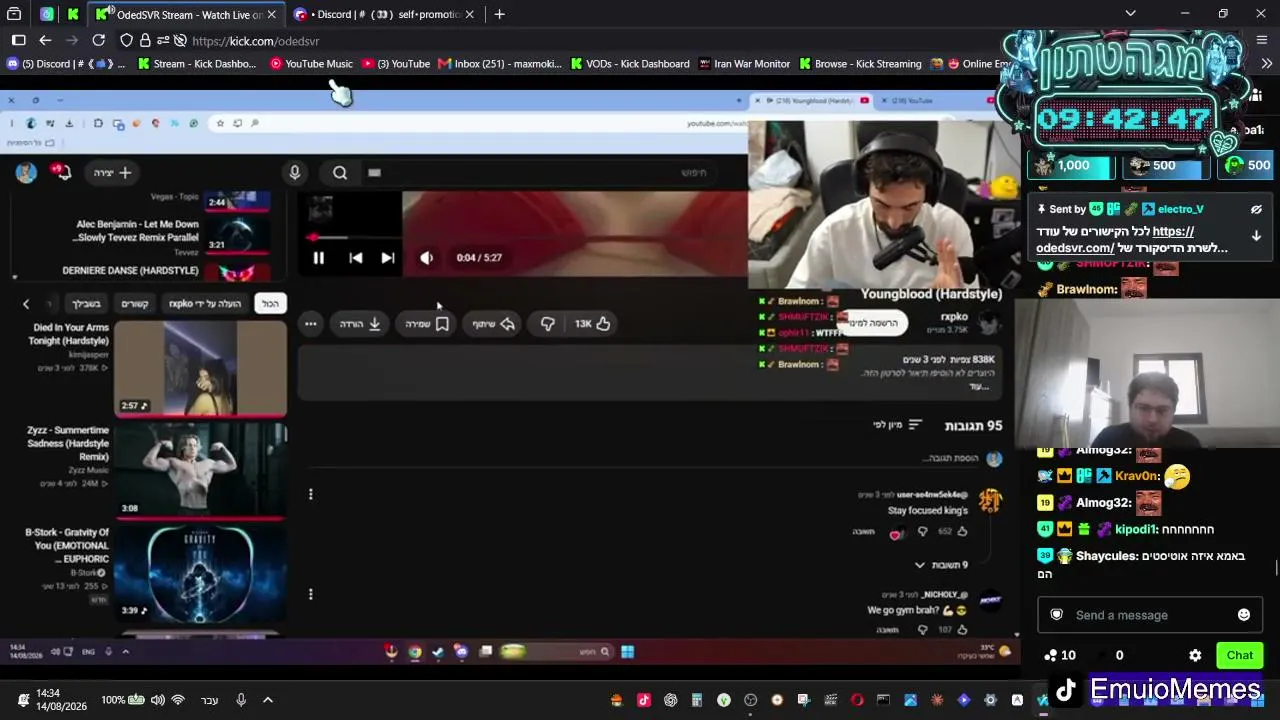Screen dimensions: 1280x720
Task: Open 'VODs - Kick Dashboard' bookmark
Action: point(630,64)
